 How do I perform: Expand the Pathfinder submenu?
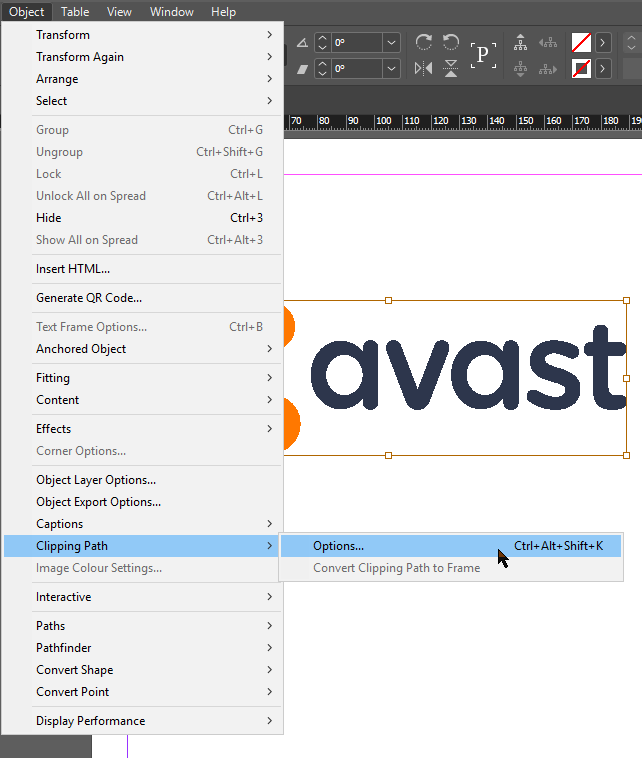tap(142, 648)
